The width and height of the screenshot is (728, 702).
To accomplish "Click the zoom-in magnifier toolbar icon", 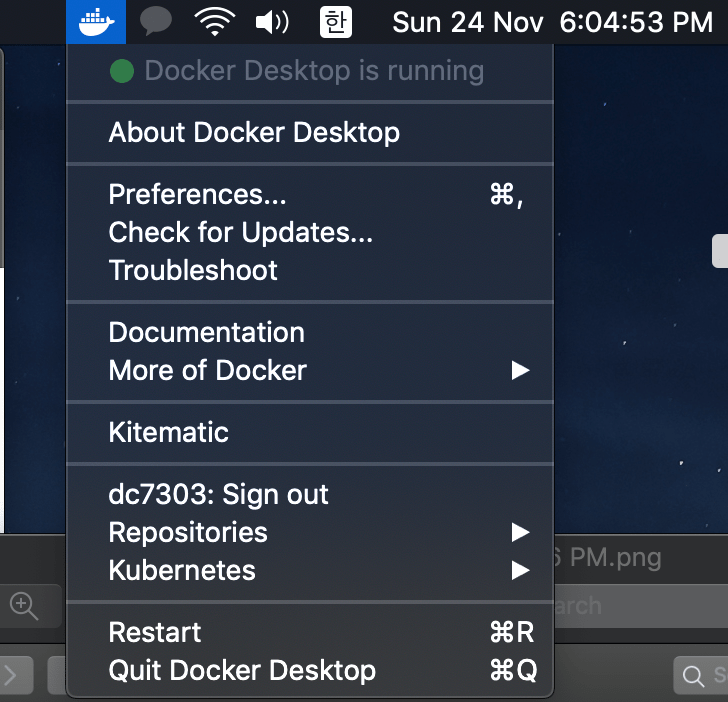I will pos(24,606).
